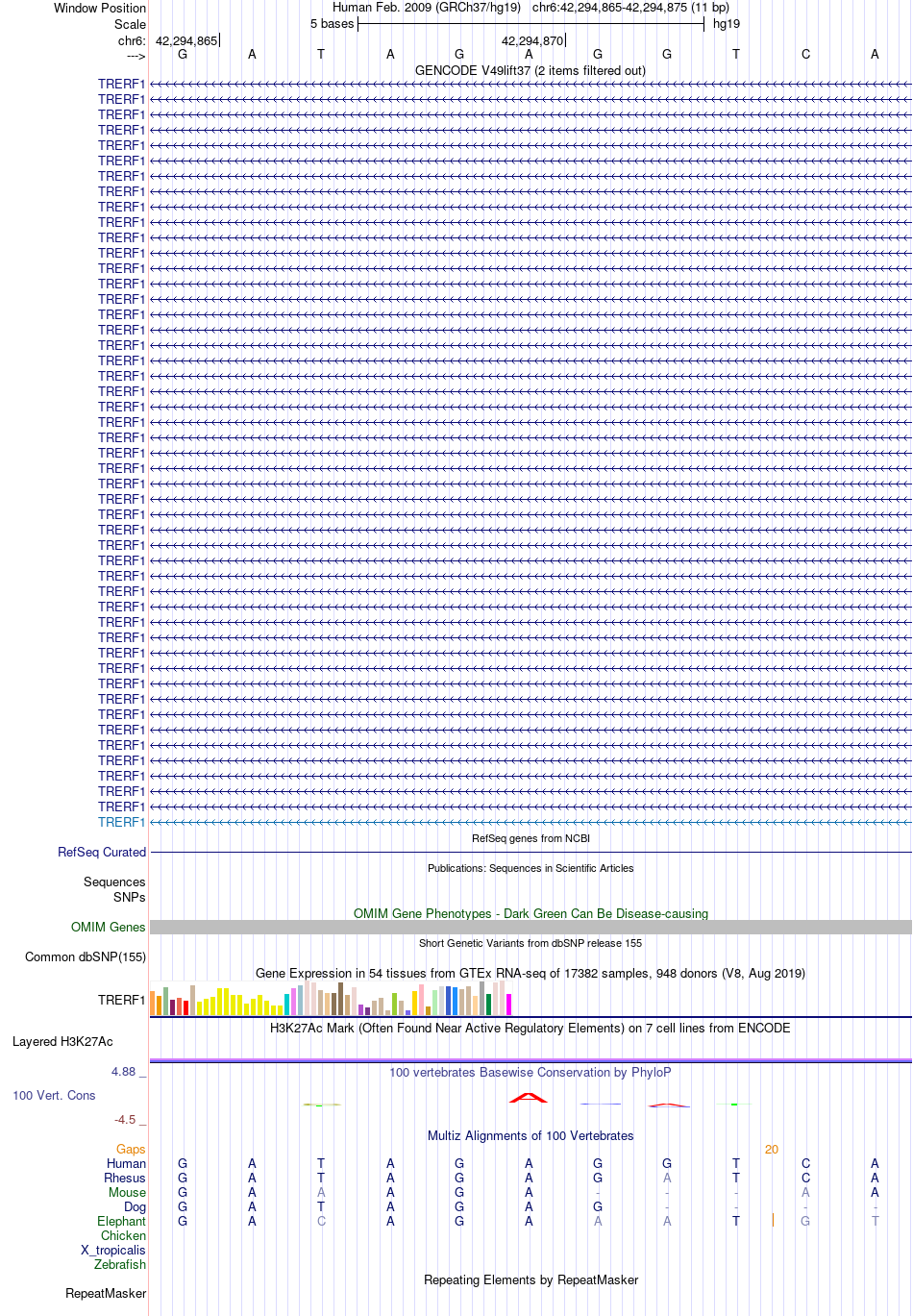The height and width of the screenshot is (1316, 913).
Task: Click the chr6: label beside coordinates
Action: [x=132, y=41]
